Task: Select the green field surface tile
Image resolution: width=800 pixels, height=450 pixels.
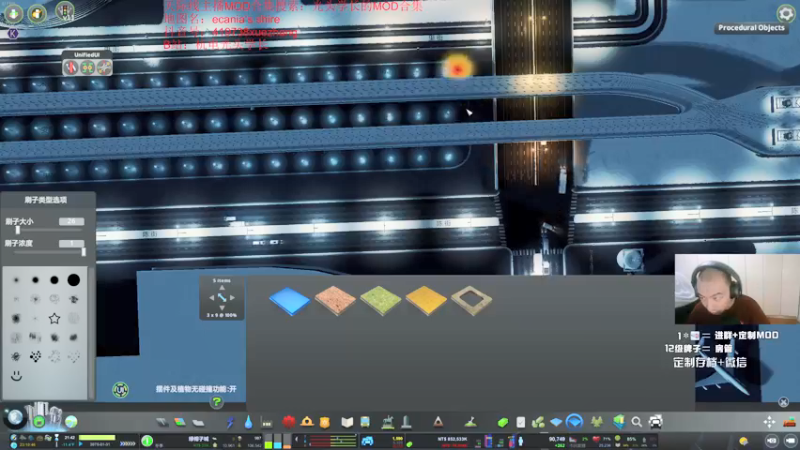Action: click(381, 301)
